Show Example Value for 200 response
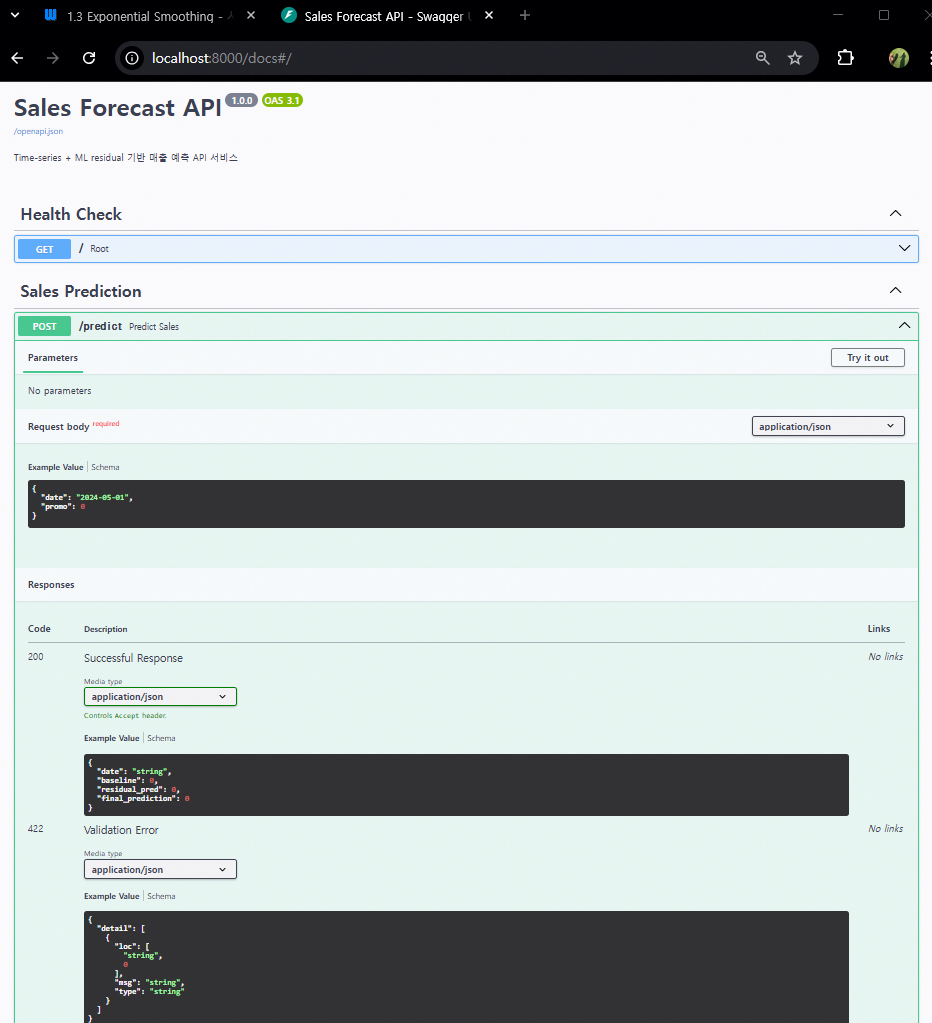Image resolution: width=932 pixels, height=1023 pixels. [x=112, y=738]
